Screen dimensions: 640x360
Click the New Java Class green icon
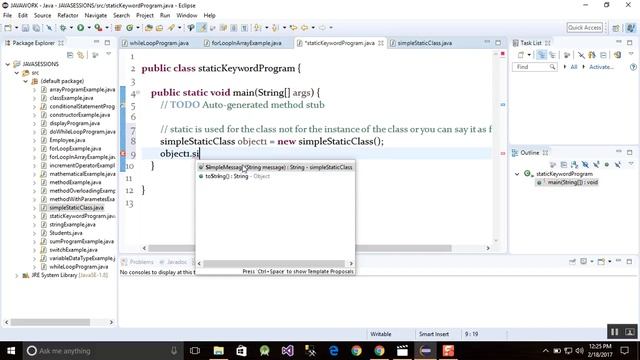point(129,28)
